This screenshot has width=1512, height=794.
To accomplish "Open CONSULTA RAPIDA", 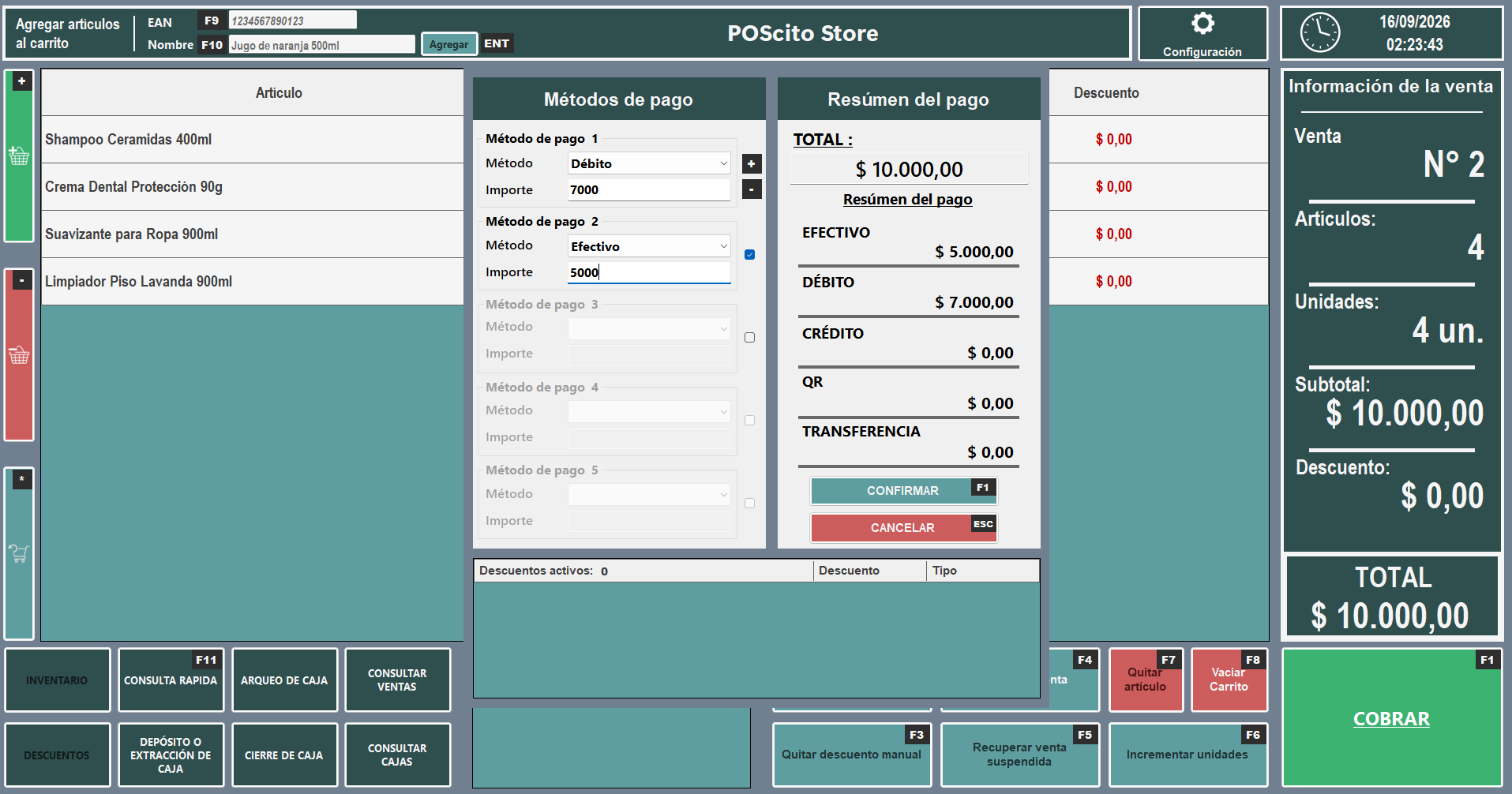I will (171, 680).
